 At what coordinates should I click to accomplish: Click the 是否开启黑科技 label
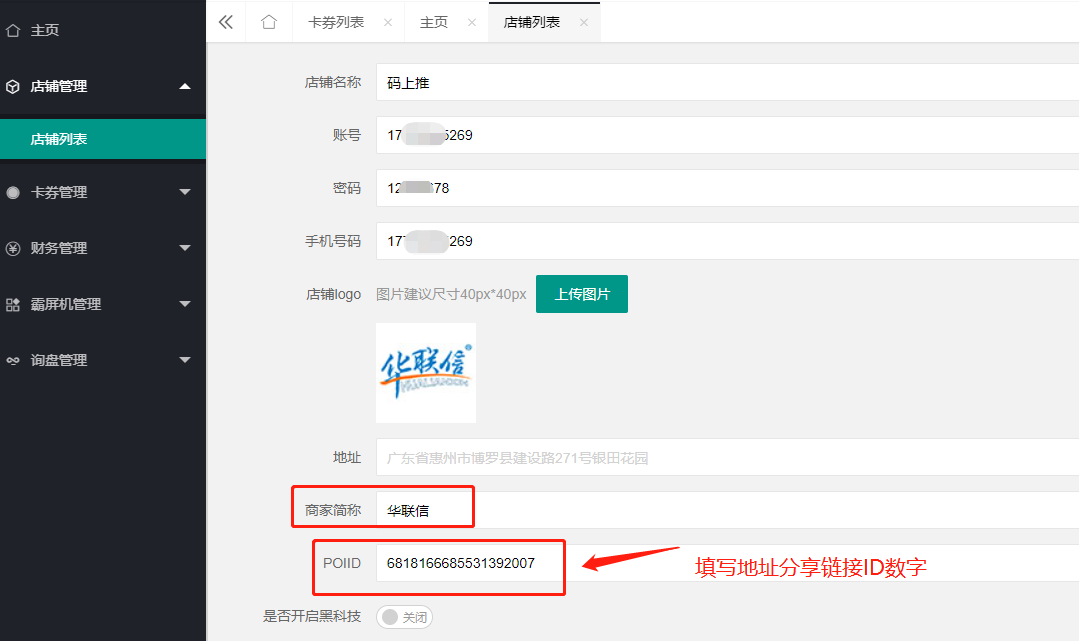click(x=312, y=616)
